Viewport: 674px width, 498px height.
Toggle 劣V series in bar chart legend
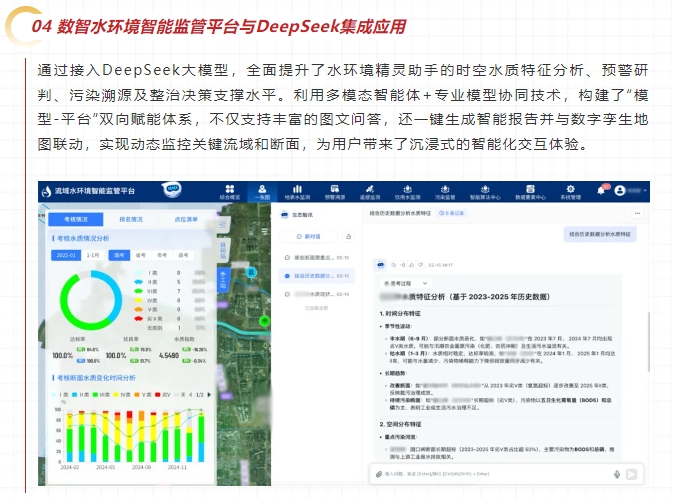pos(163,394)
